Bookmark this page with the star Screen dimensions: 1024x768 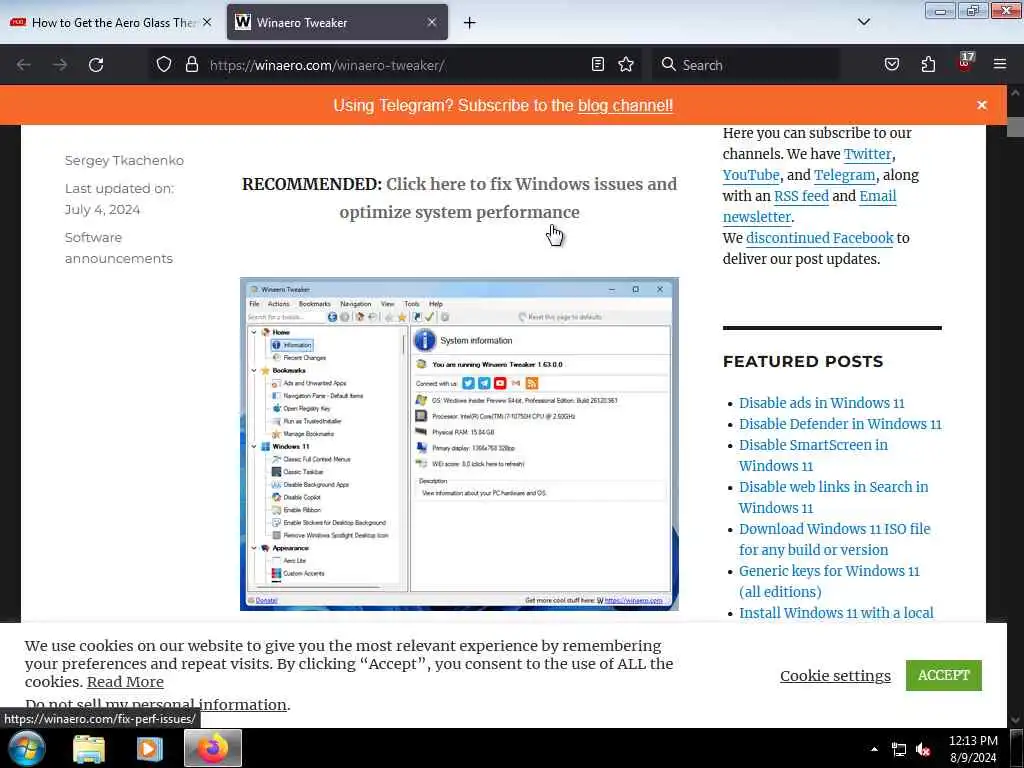click(x=626, y=65)
